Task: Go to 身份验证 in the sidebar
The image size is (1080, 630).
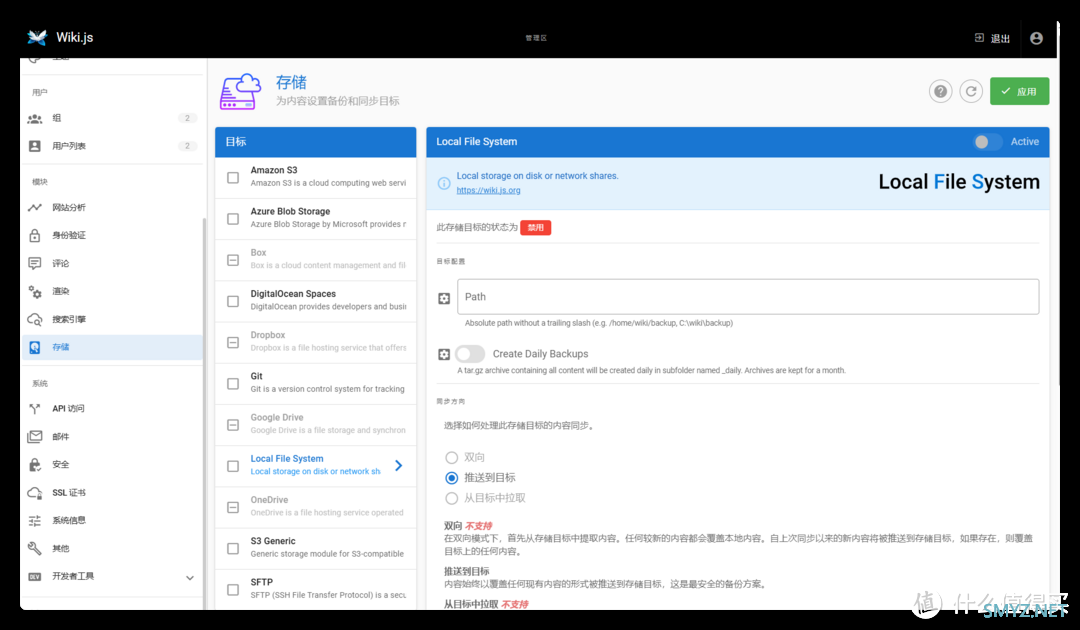Action: coord(112,235)
